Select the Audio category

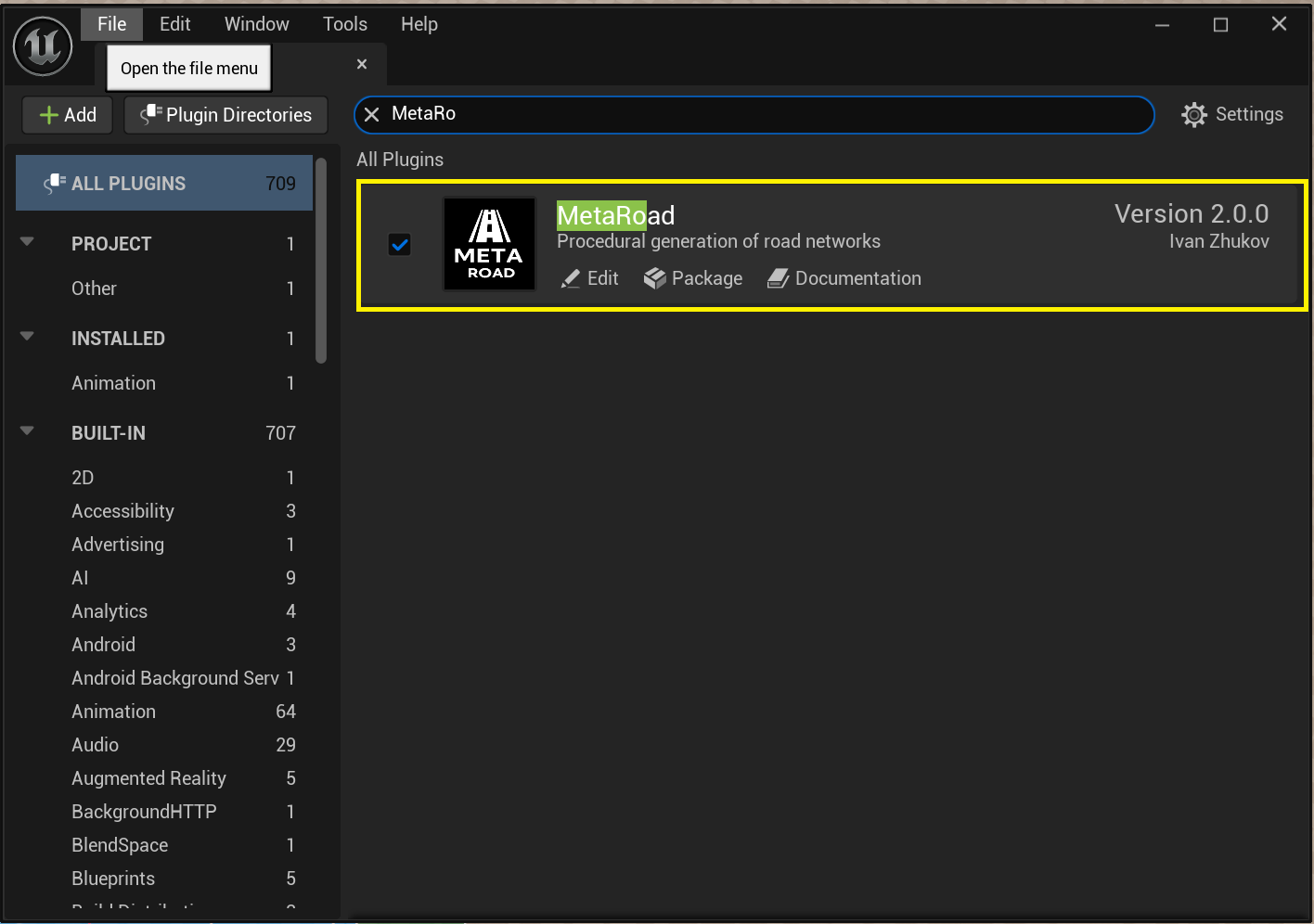(x=164, y=745)
